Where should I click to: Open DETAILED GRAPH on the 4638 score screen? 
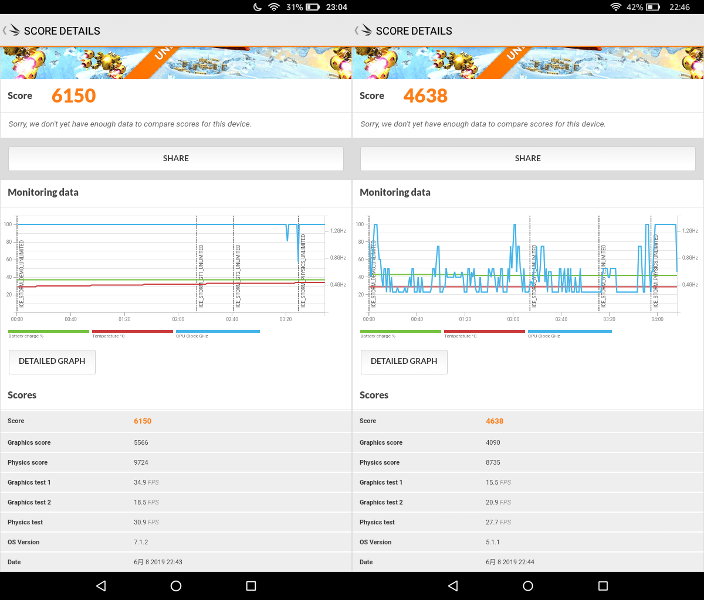404,361
